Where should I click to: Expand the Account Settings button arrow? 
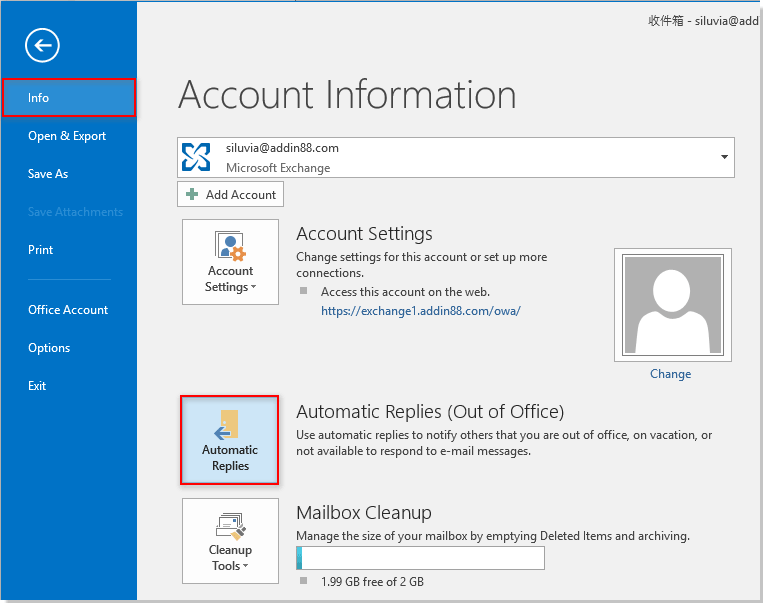(x=253, y=287)
